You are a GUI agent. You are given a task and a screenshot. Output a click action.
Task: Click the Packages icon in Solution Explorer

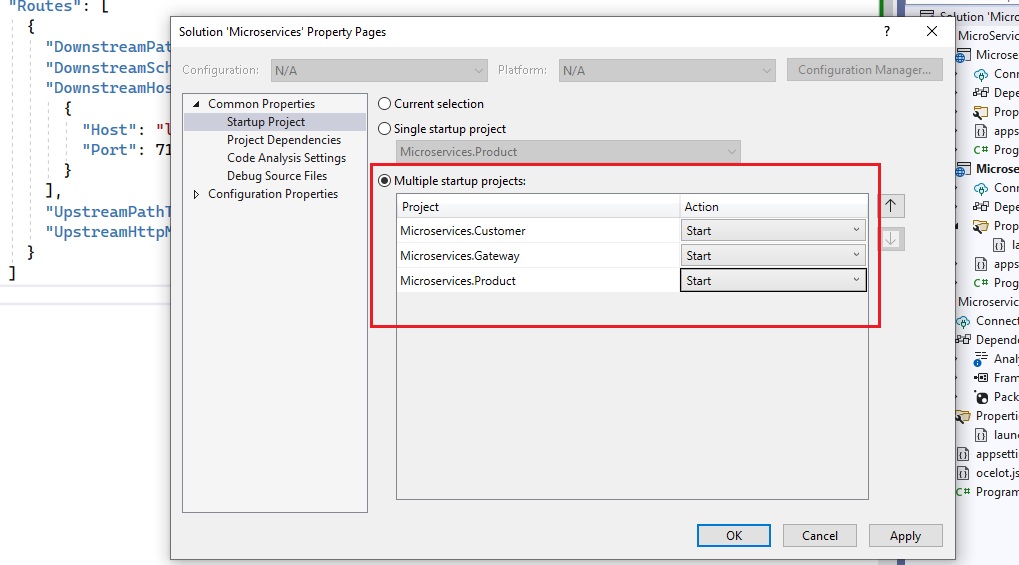pos(981,397)
